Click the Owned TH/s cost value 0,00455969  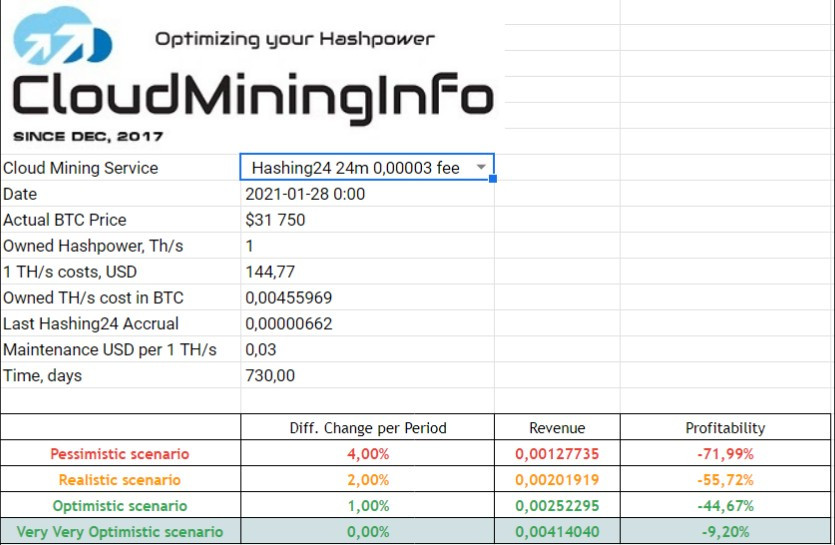tap(289, 298)
